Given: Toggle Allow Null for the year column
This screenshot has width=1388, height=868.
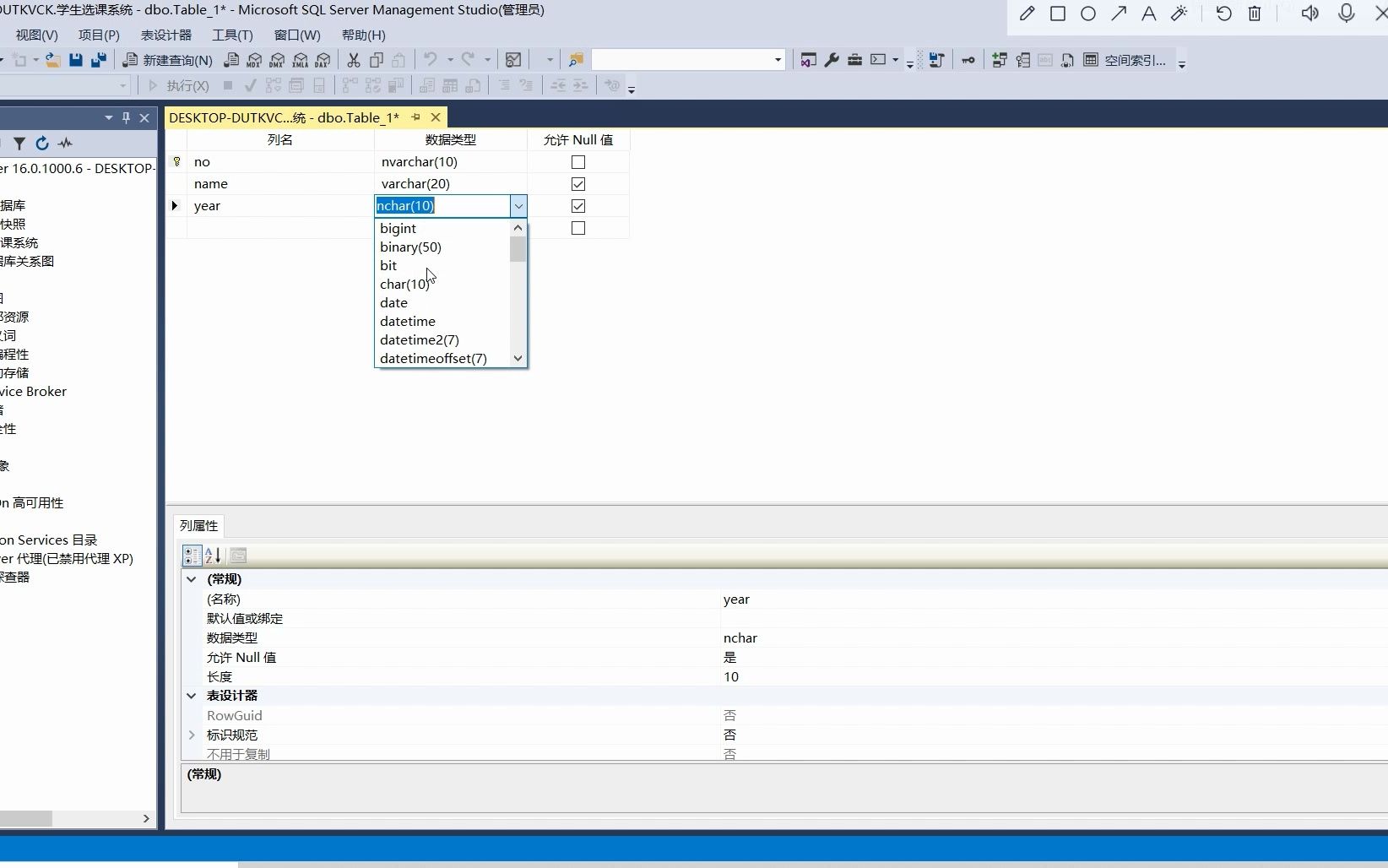Looking at the screenshot, I should 578,206.
